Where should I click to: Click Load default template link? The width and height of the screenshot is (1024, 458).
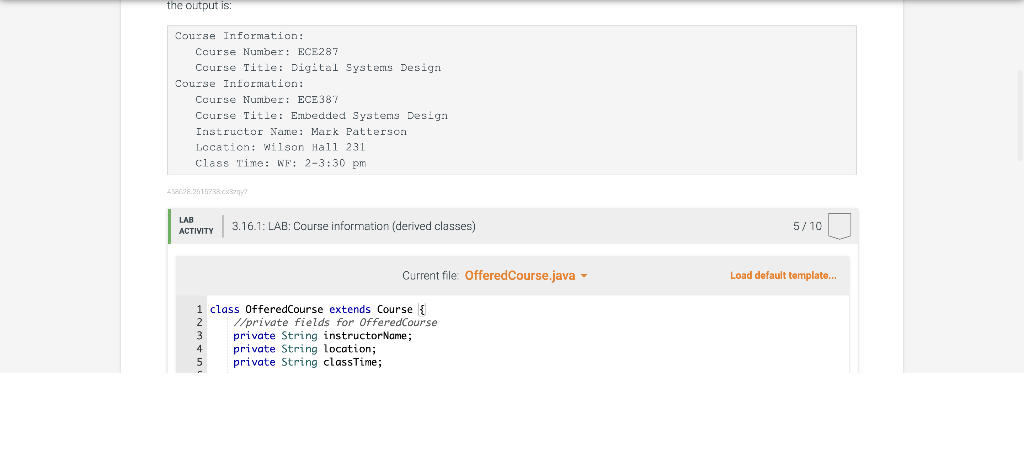(x=783, y=276)
